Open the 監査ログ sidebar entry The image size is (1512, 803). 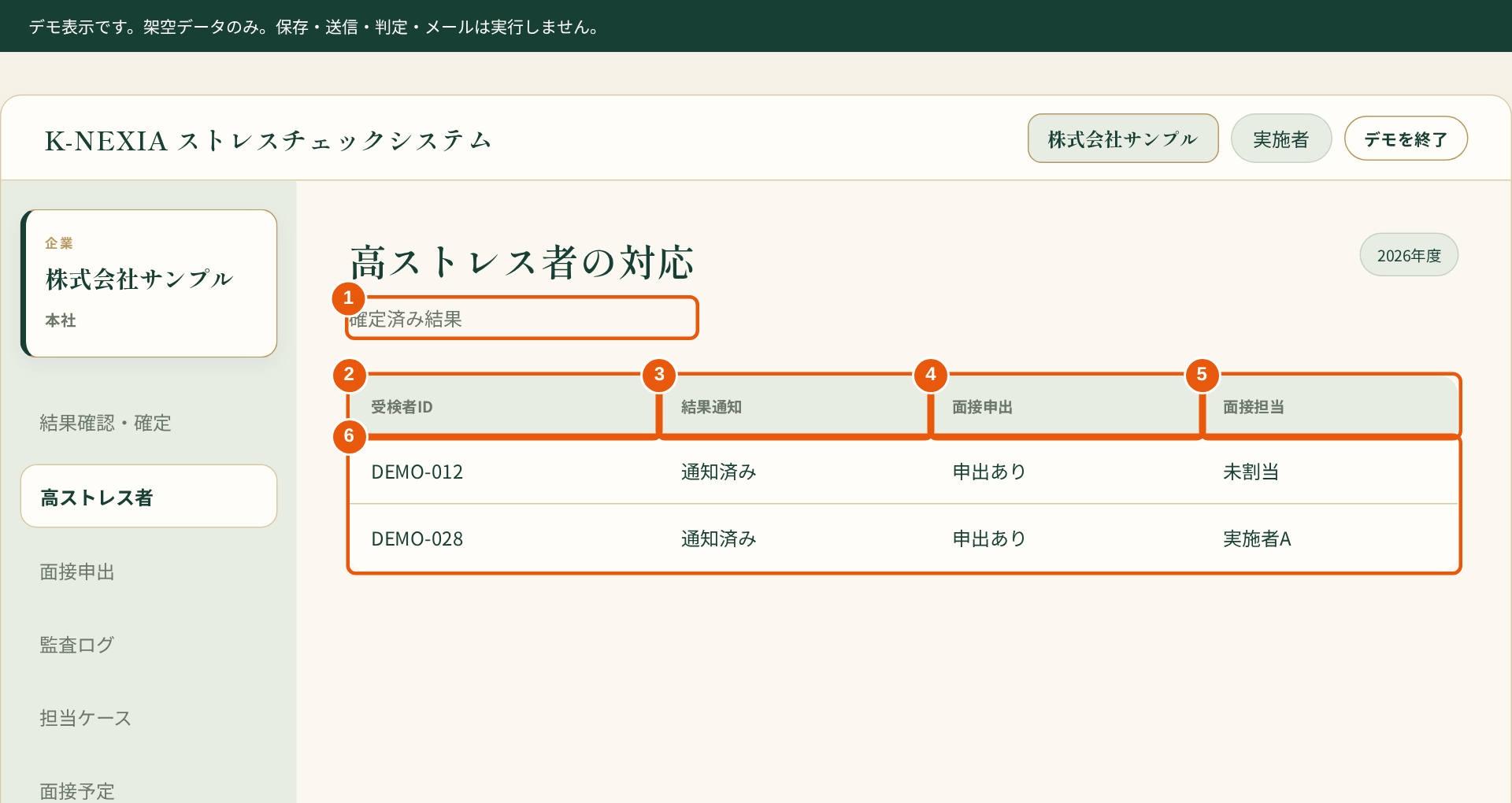coord(149,645)
